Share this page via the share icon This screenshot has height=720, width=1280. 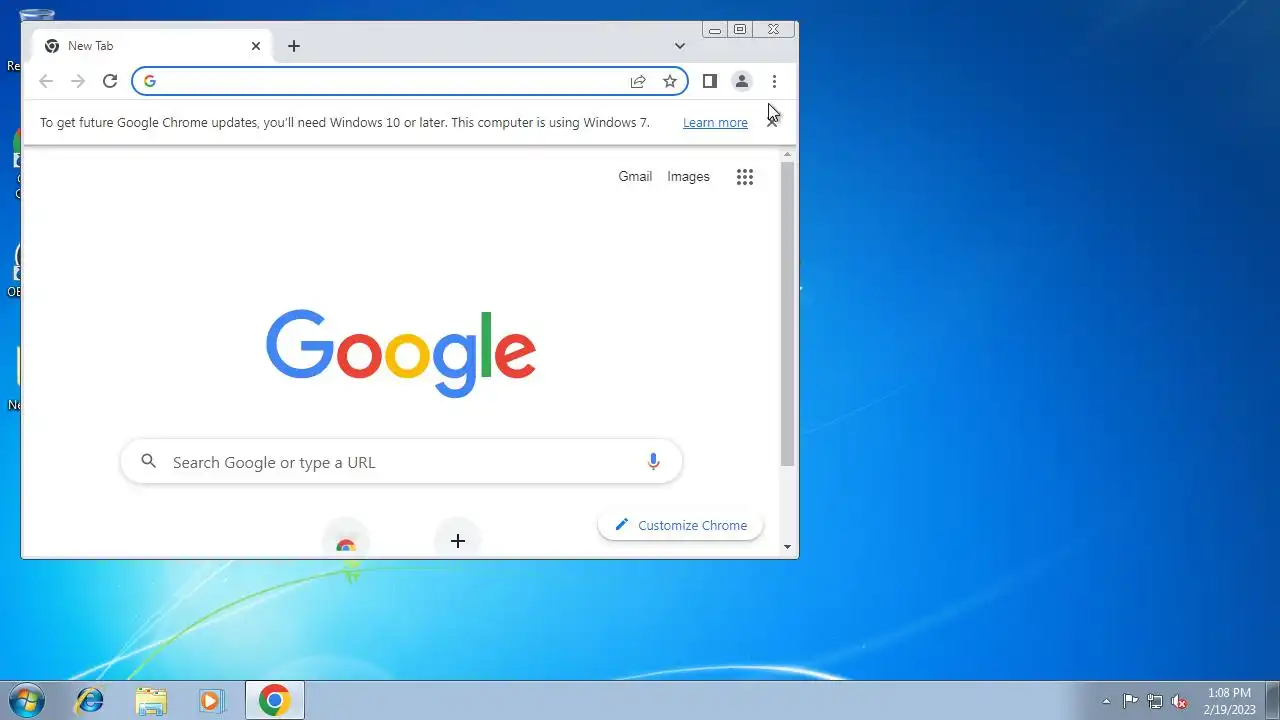pos(638,81)
